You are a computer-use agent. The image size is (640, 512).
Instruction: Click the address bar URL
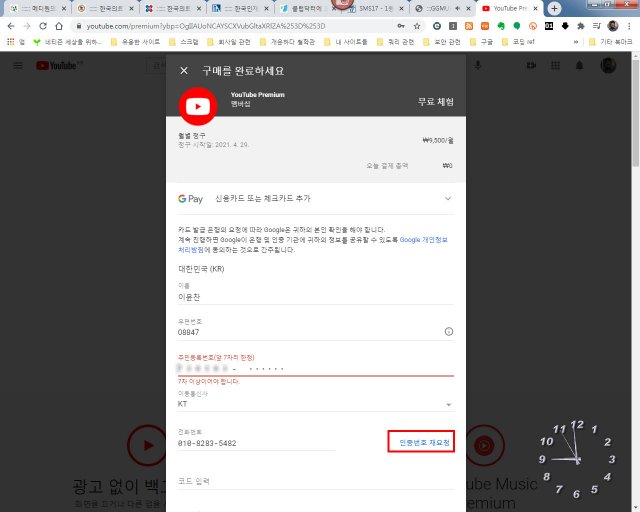[206, 26]
